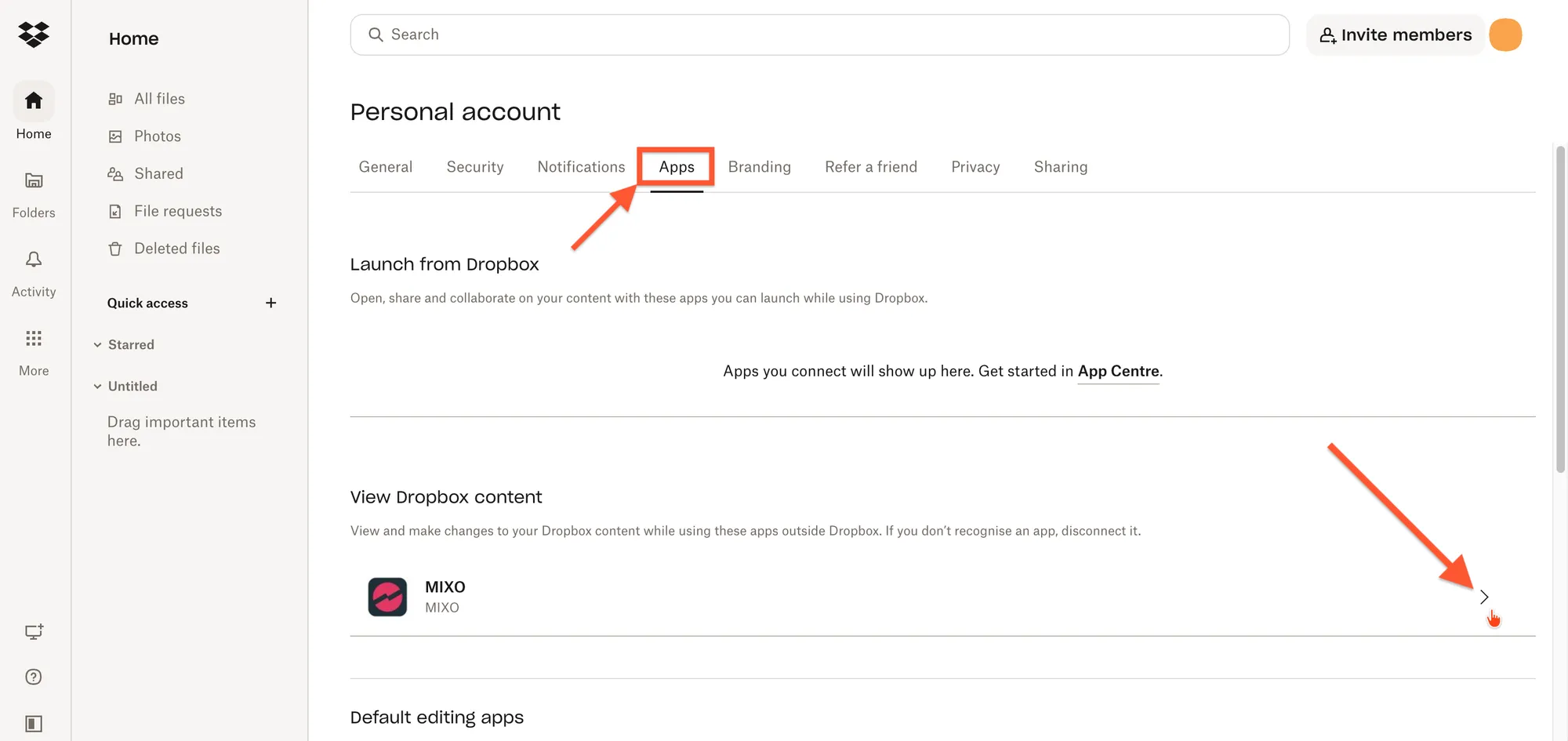Viewport: 1568px width, 741px height.
Task: Open the orange user avatar
Action: click(x=1505, y=35)
